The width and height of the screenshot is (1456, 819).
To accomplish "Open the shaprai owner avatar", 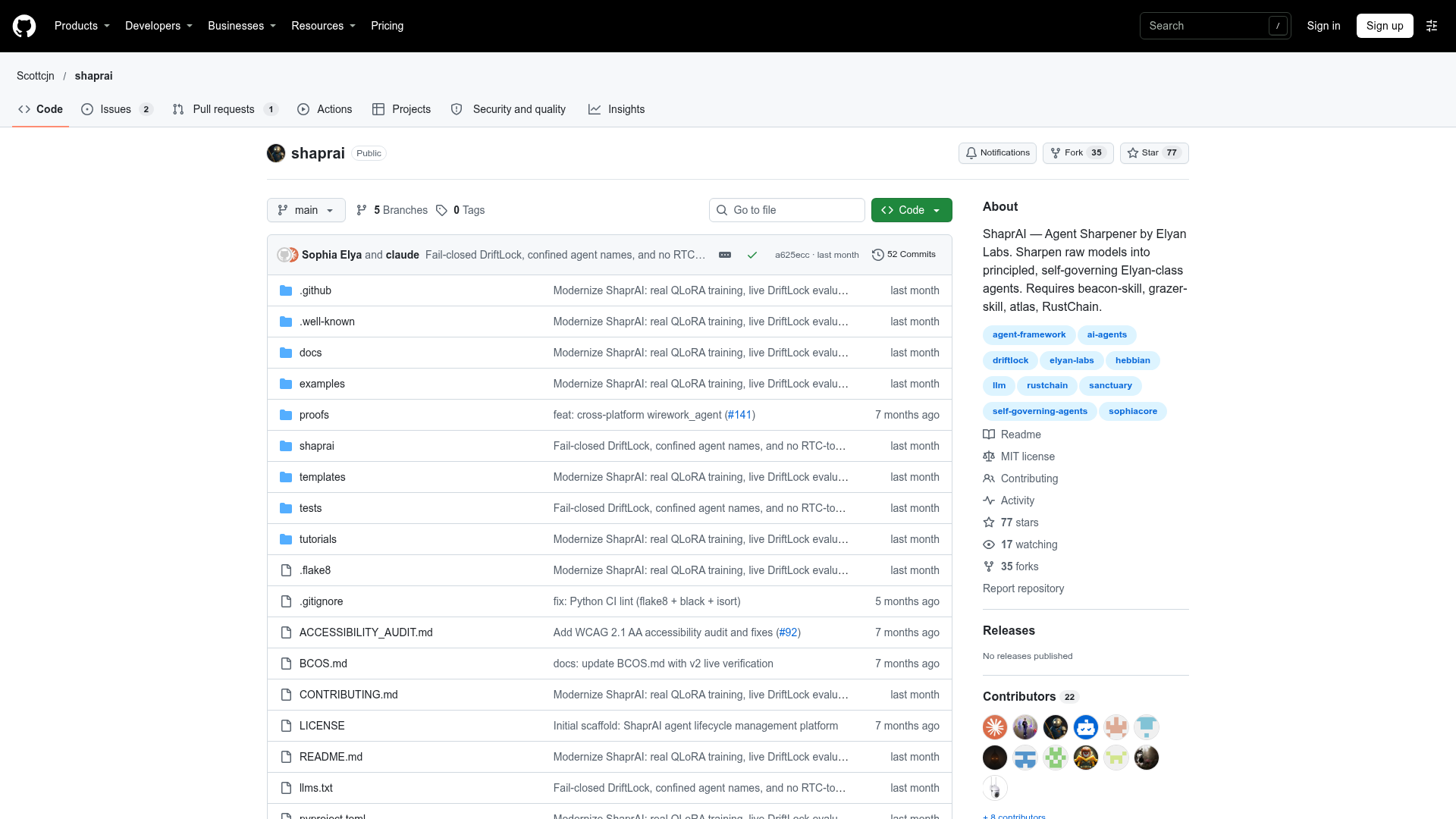I will (276, 153).
